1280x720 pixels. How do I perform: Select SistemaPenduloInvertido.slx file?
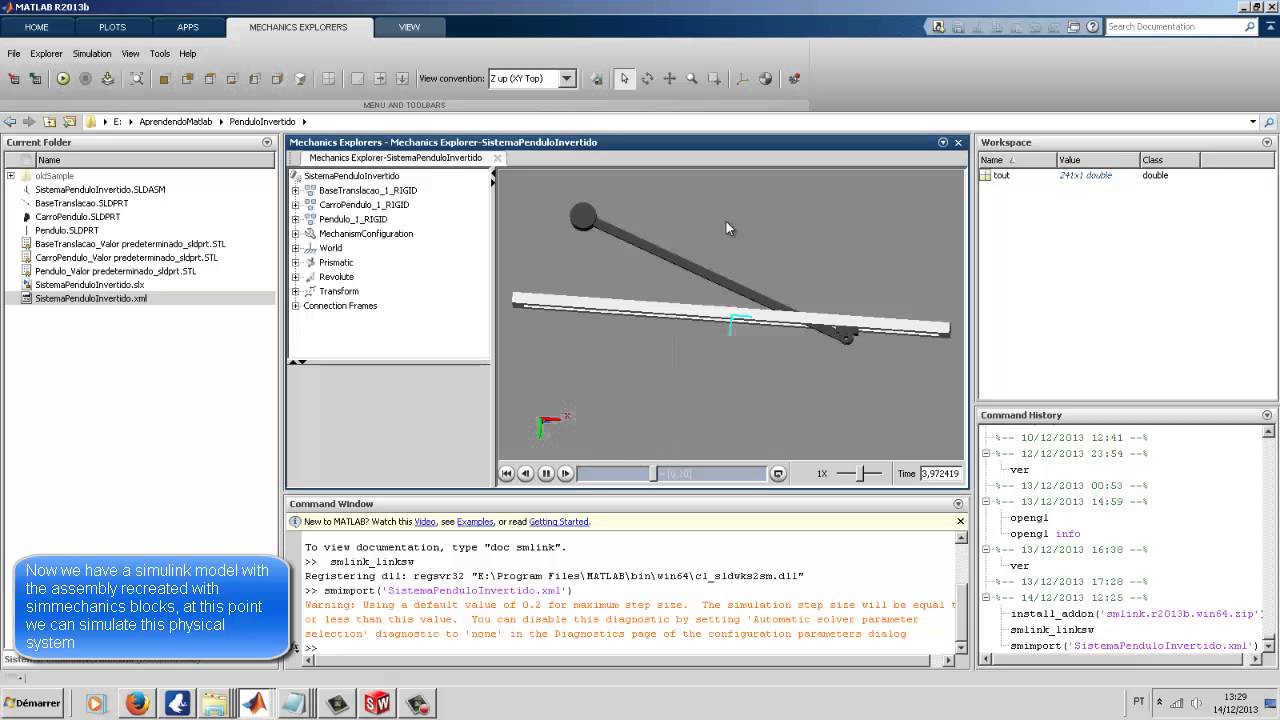pyautogui.click(x=89, y=285)
